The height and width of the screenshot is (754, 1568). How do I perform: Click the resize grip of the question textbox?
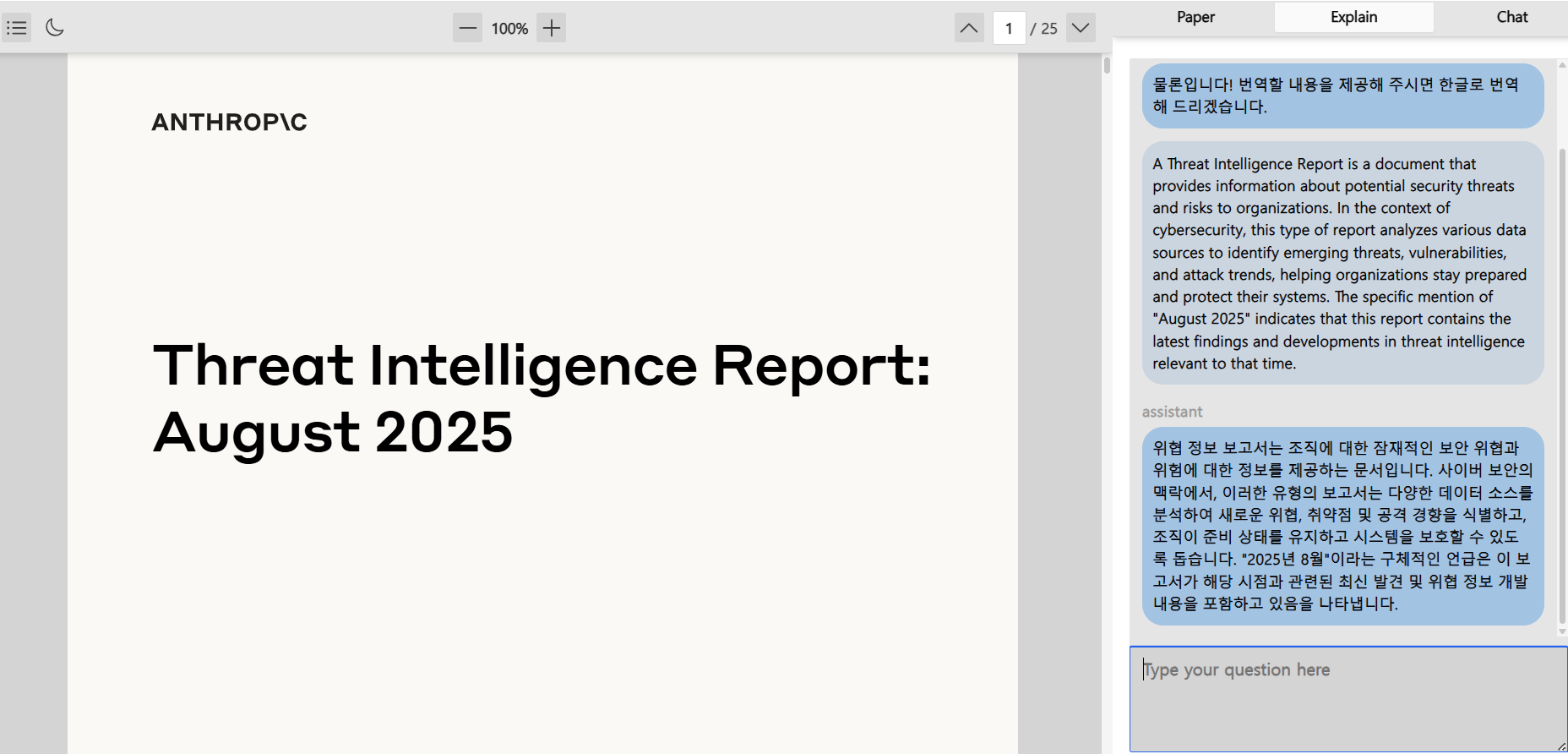pos(1561,746)
